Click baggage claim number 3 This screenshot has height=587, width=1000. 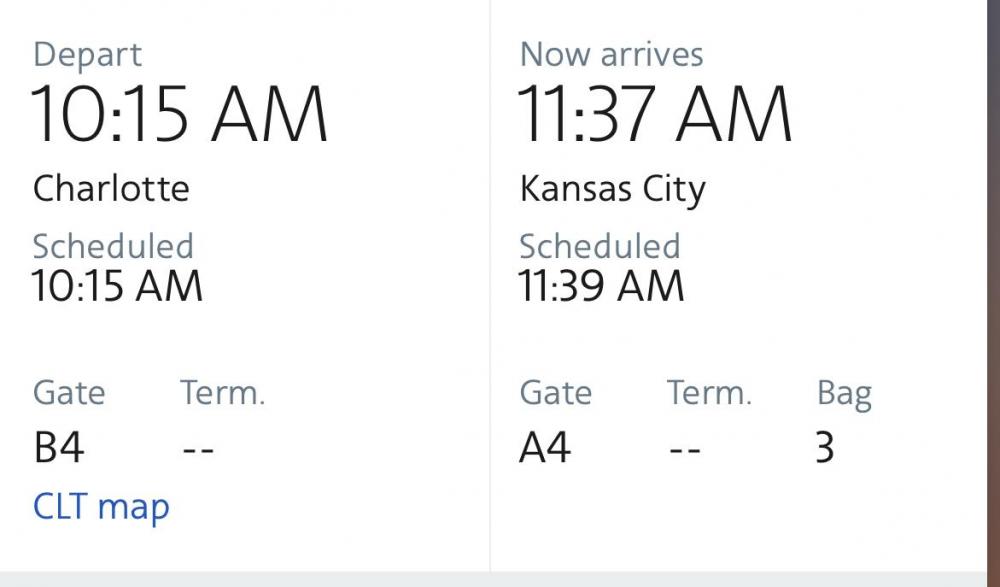tap(824, 448)
